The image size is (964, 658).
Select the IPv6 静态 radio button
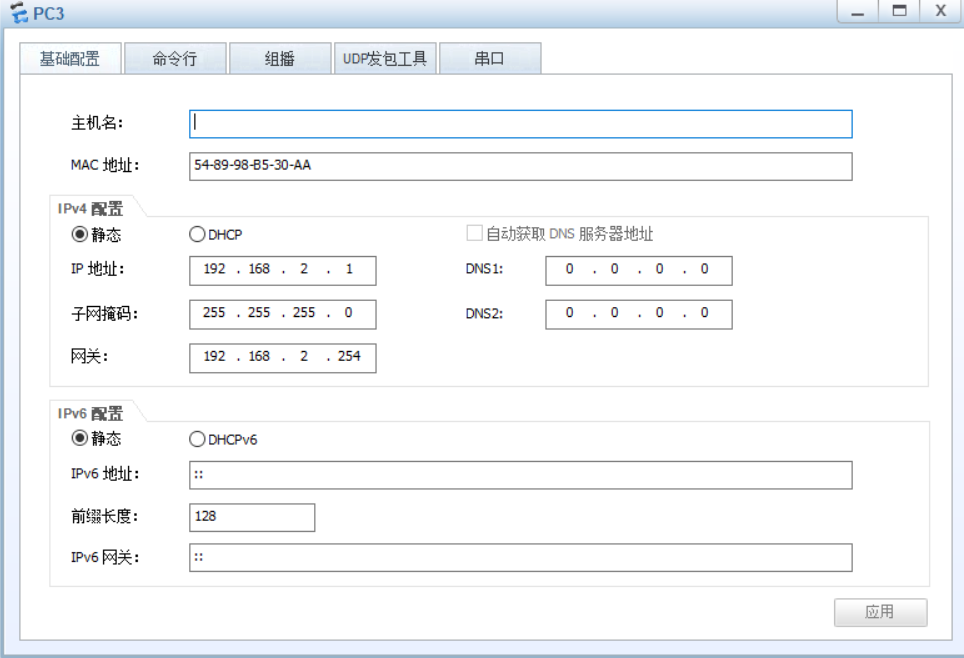click(80, 438)
